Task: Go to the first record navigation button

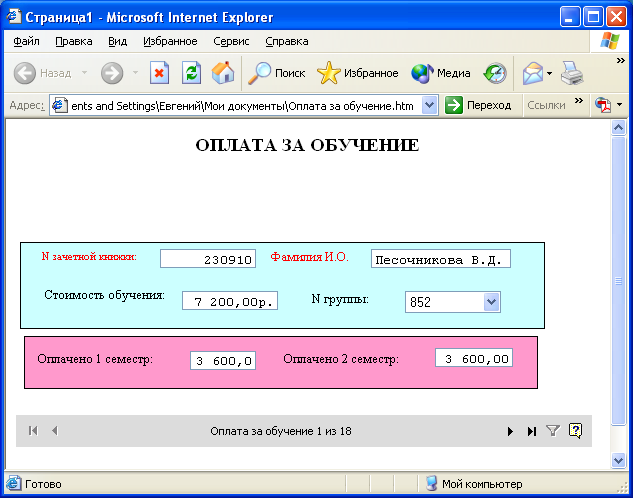Action: tap(33, 431)
